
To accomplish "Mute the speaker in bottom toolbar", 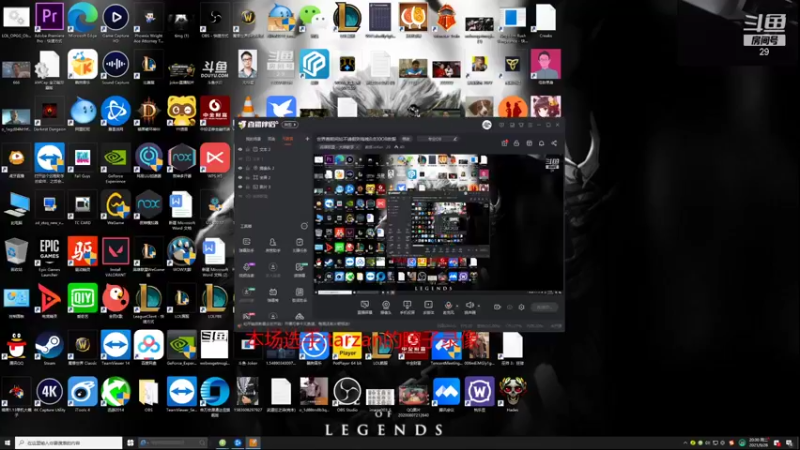I will coord(469,307).
